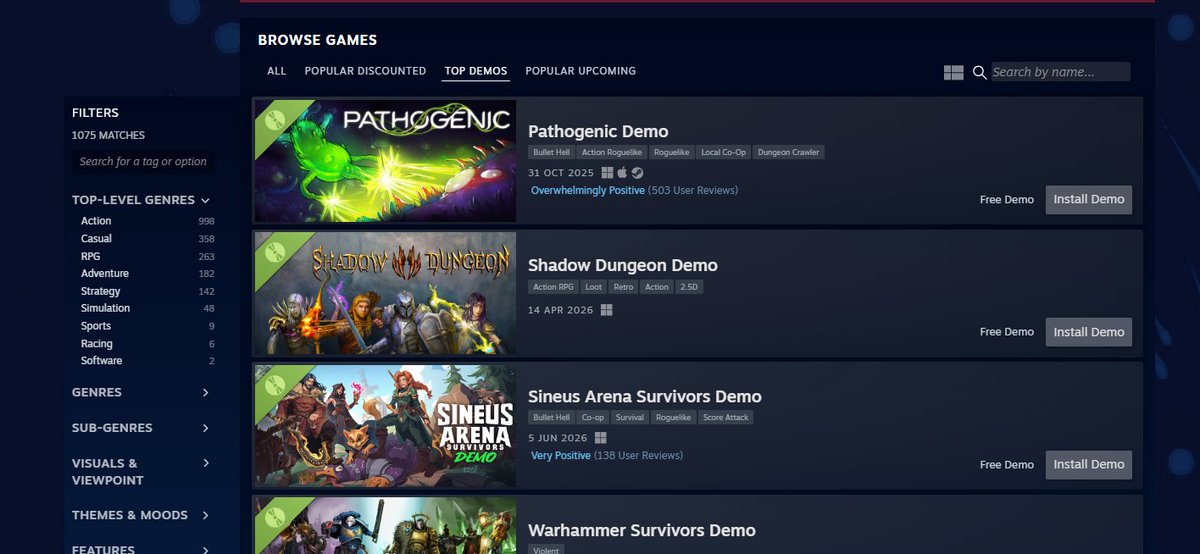Click Pathogenic's Dungeon Crawler tag
1200x554 pixels.
(789, 153)
